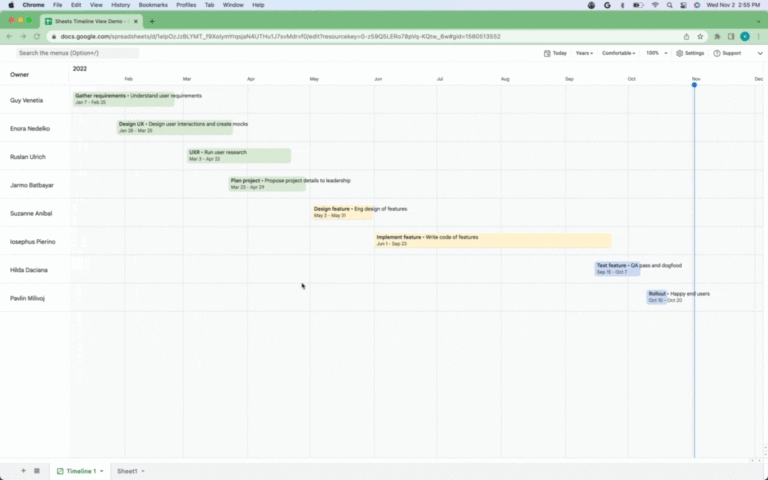
Task: Close the Sheets Timeline View Demo tab
Action: click(x=136, y=21)
